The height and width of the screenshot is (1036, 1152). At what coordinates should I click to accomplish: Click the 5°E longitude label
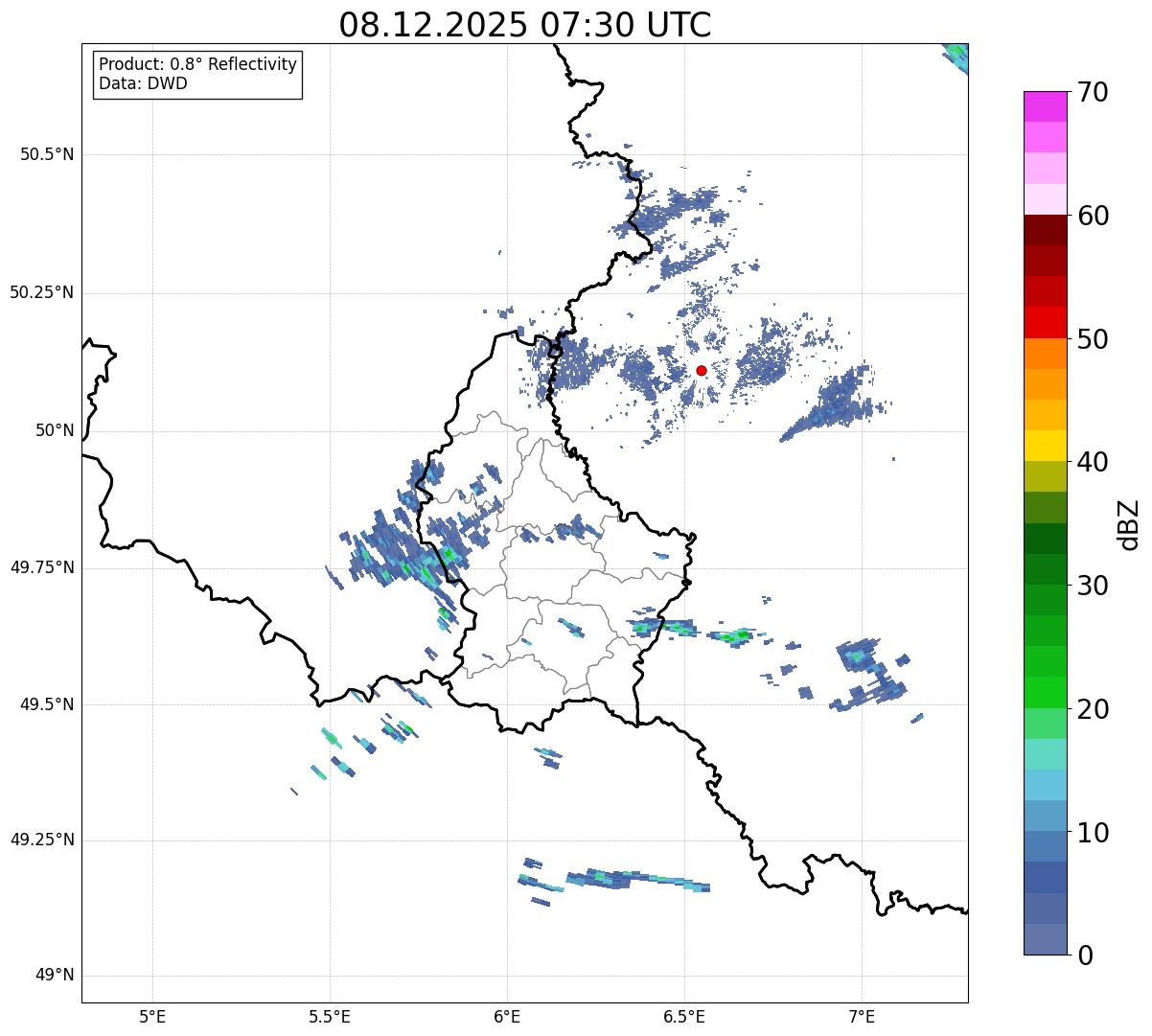tap(152, 1016)
